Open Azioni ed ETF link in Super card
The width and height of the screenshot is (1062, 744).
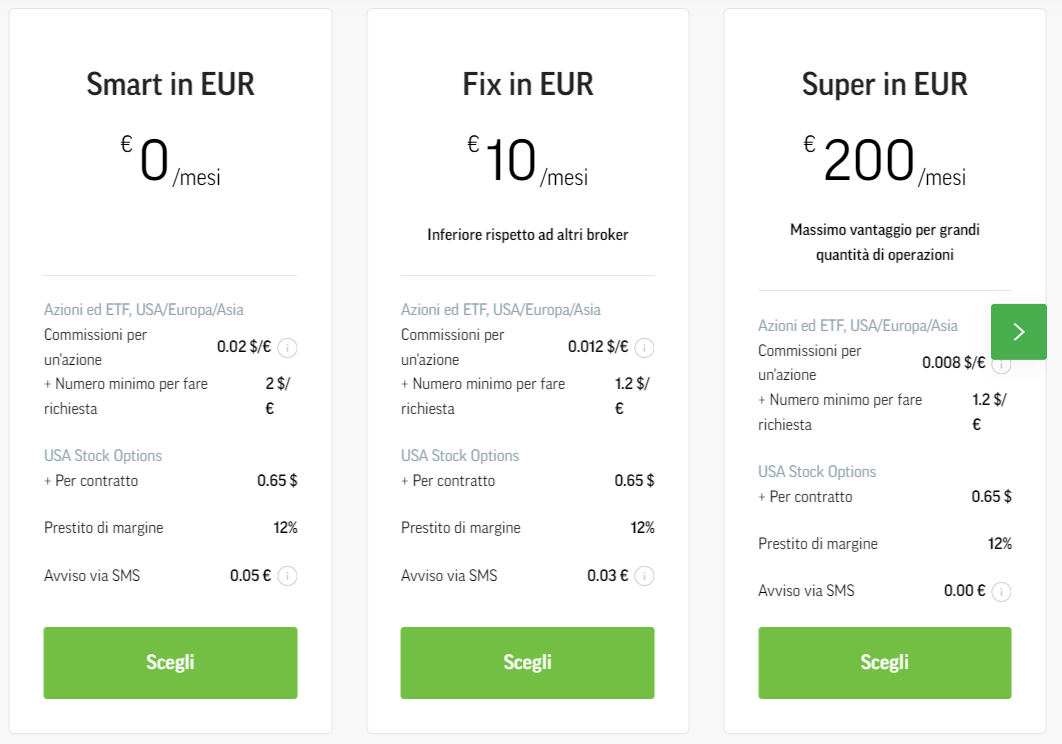coord(857,326)
